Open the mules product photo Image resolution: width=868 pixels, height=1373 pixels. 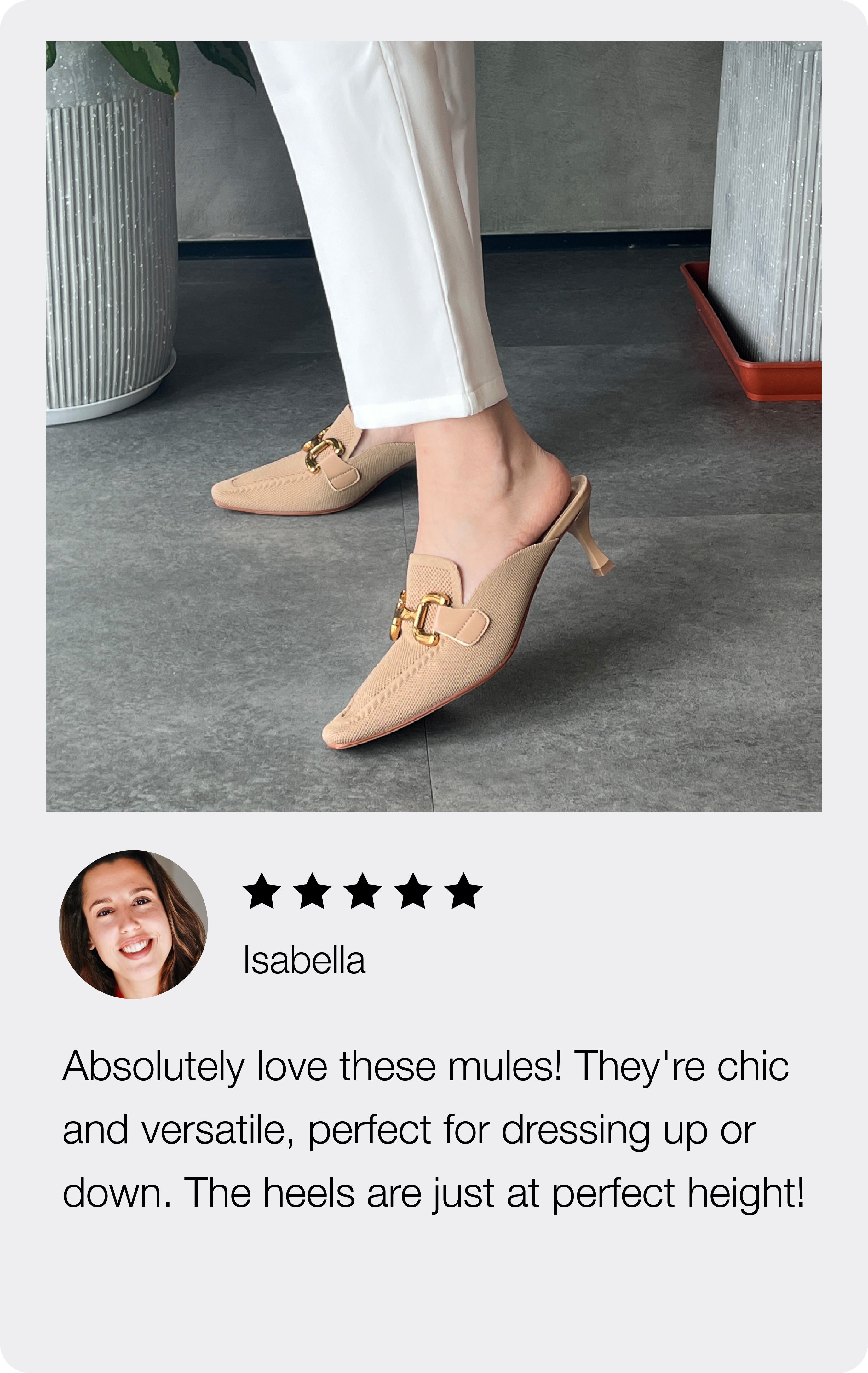434,426
